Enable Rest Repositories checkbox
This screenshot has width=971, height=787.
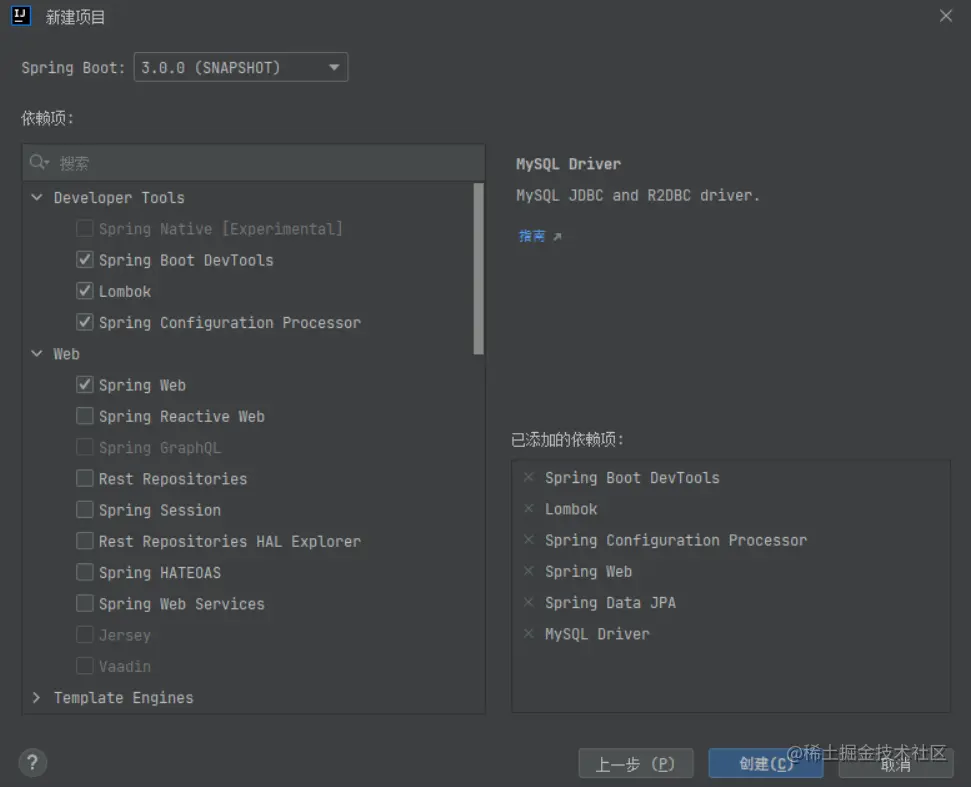click(85, 478)
